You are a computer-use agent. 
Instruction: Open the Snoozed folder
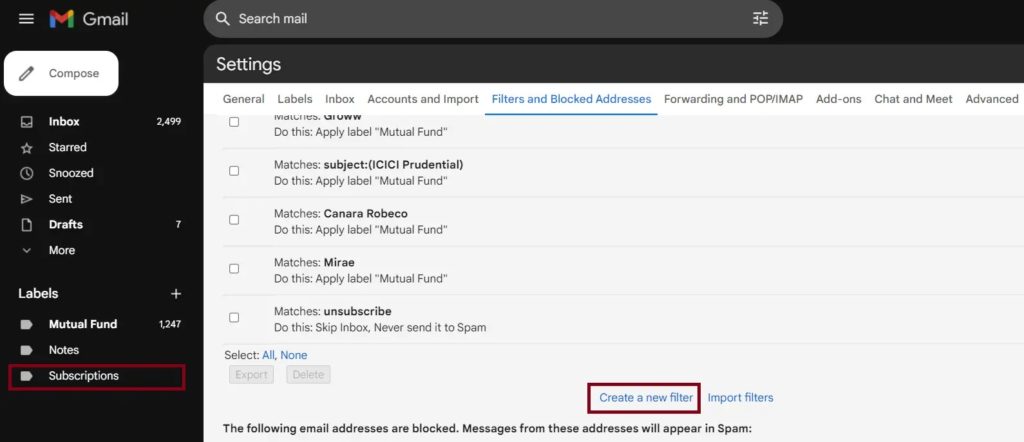[x=71, y=173]
